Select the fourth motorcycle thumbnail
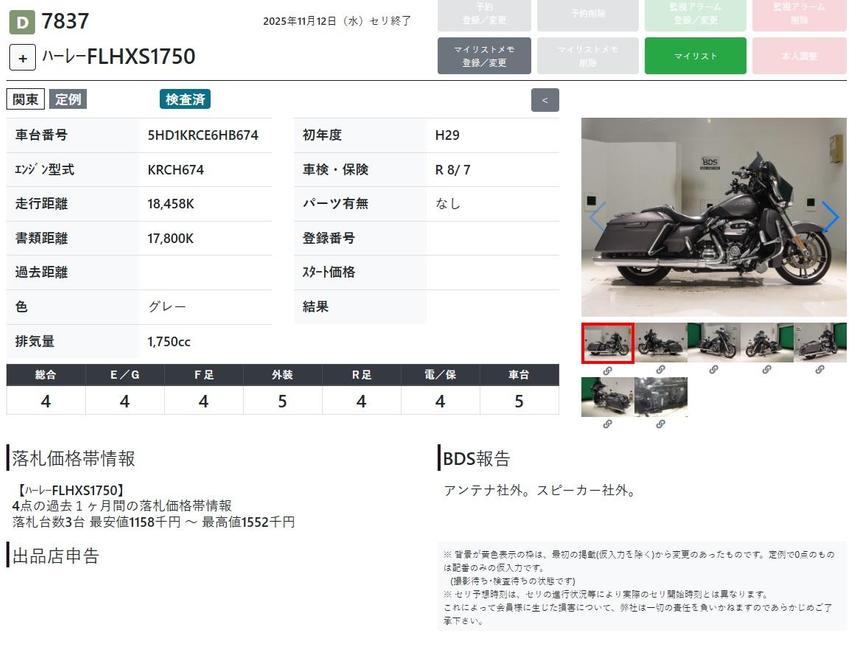 point(767,343)
